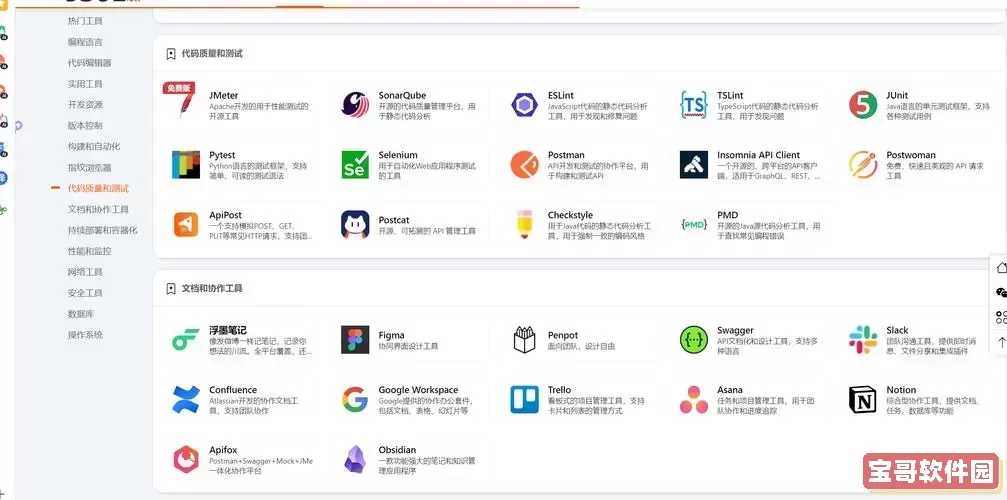
Task: Click the Notion title text
Action: [901, 390]
